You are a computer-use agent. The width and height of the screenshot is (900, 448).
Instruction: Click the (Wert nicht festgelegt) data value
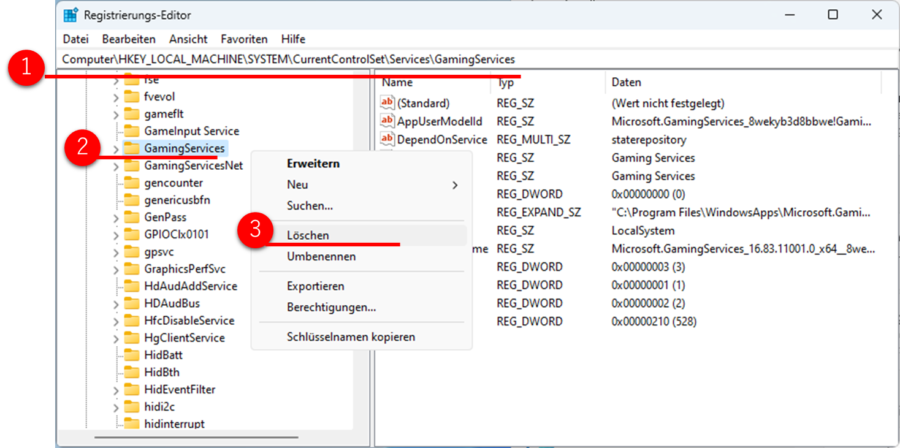(669, 103)
